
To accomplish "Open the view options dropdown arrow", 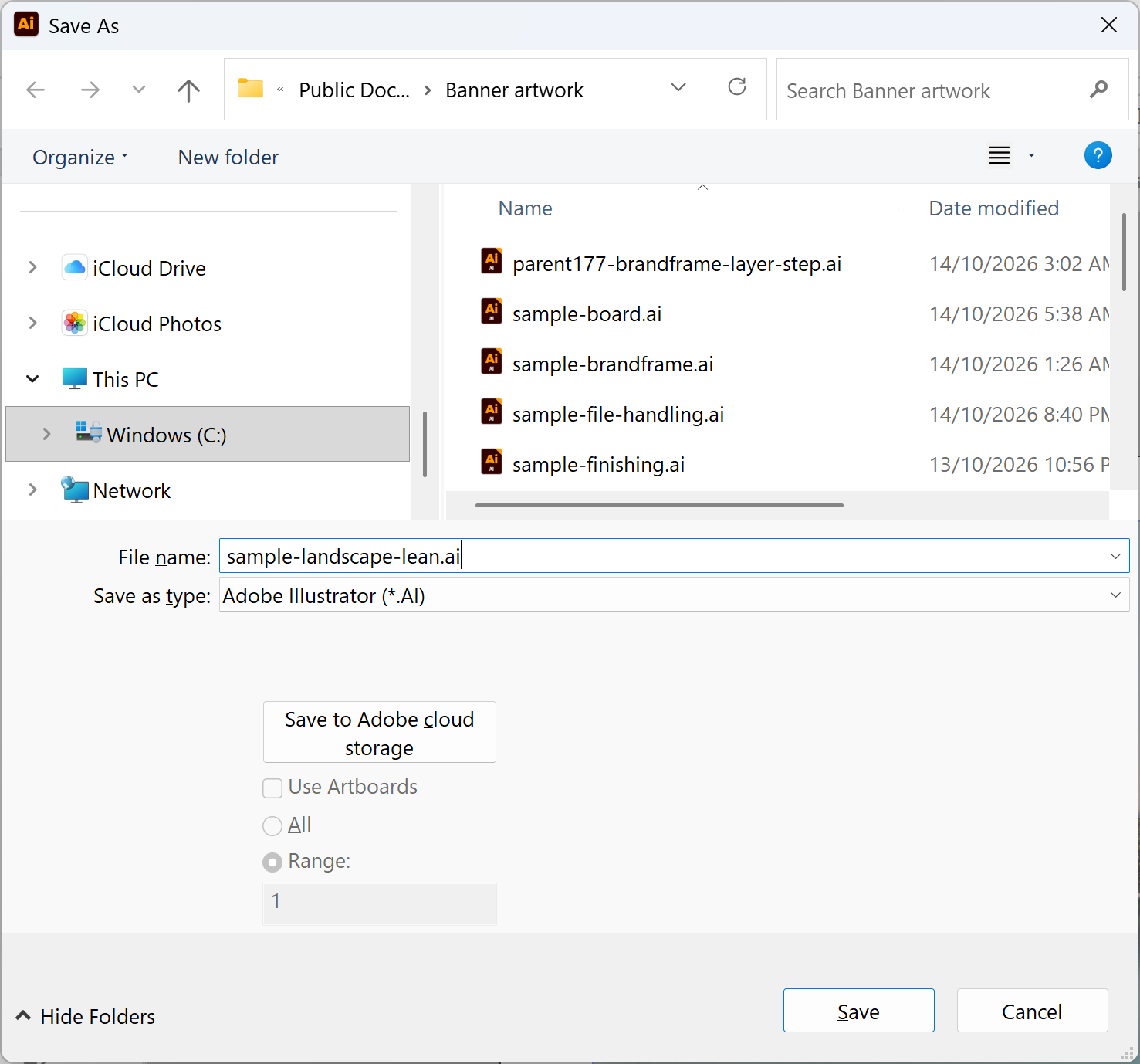I will (1031, 156).
